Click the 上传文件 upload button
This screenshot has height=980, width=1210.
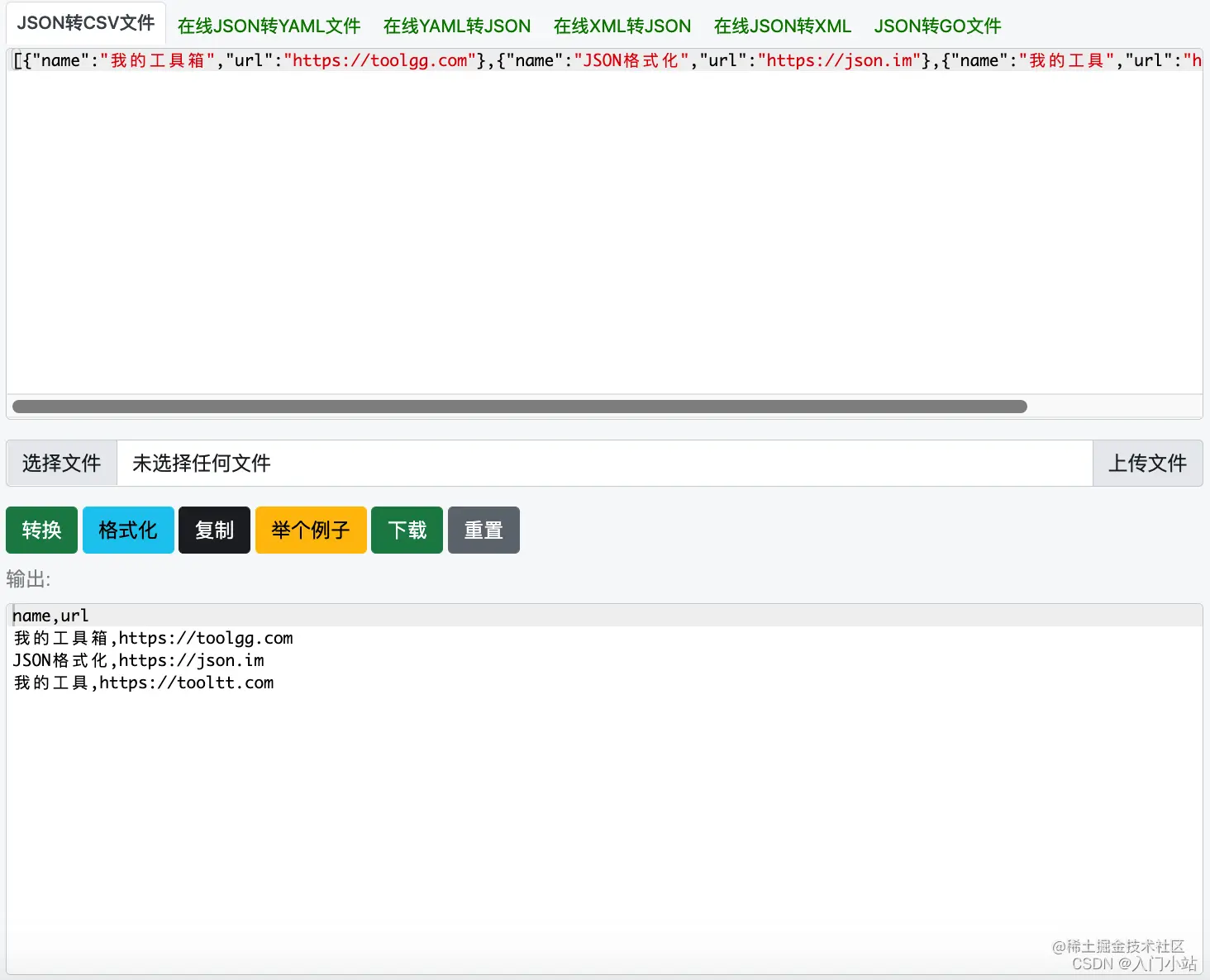pyautogui.click(x=1147, y=464)
